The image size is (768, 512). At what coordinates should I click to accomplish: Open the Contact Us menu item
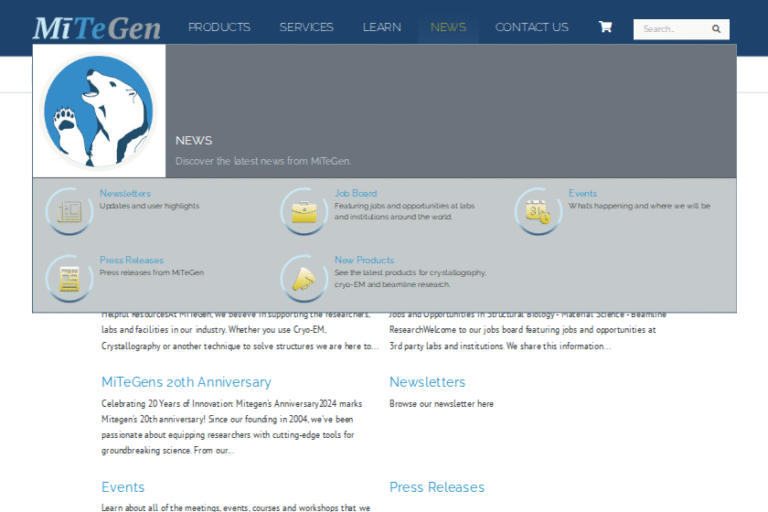tap(531, 27)
